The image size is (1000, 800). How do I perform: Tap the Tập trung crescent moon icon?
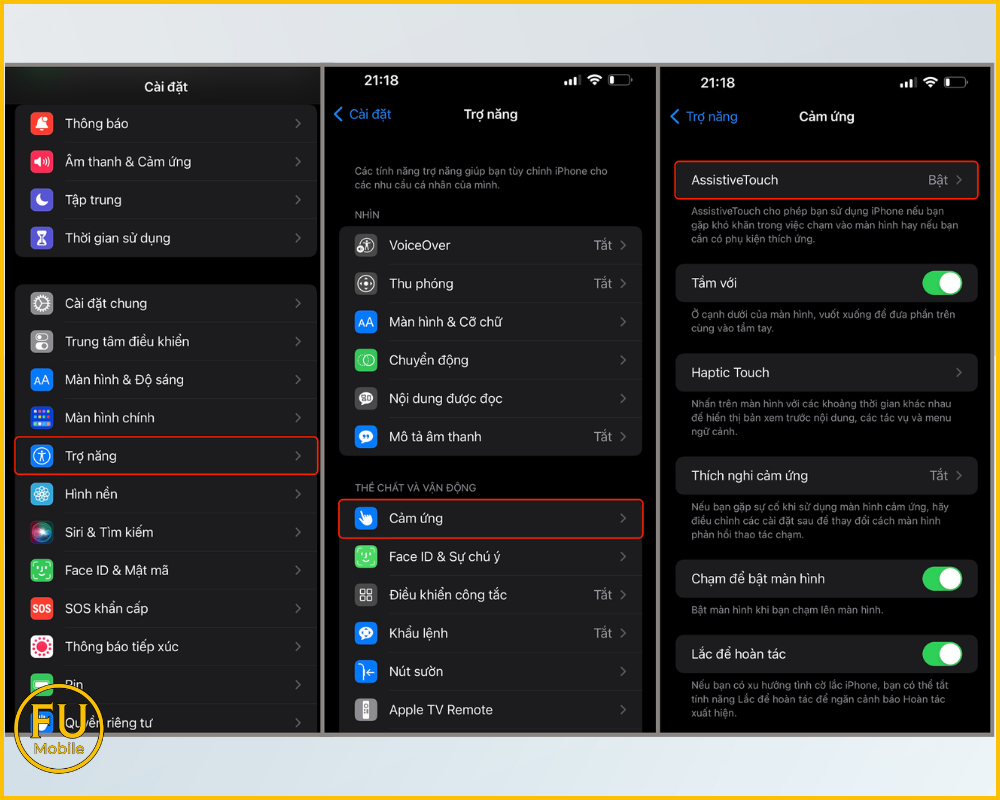40,199
